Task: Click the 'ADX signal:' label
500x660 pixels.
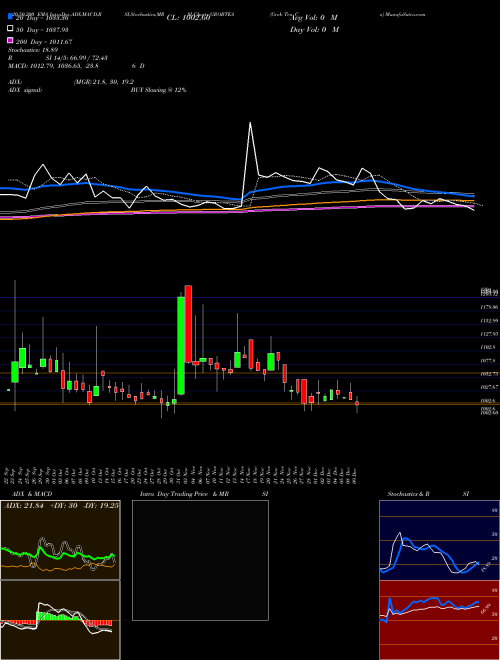Action: point(25,90)
